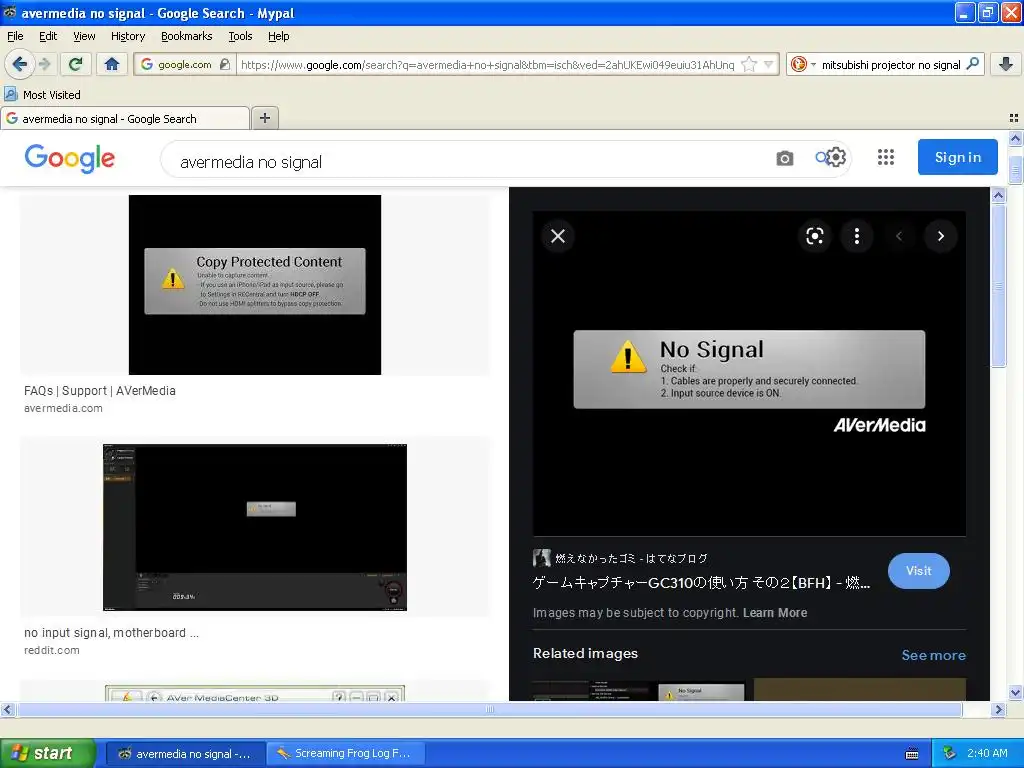Viewport: 1024px width, 768px height.
Task: Click the Learn More copyright link
Action: coord(775,613)
